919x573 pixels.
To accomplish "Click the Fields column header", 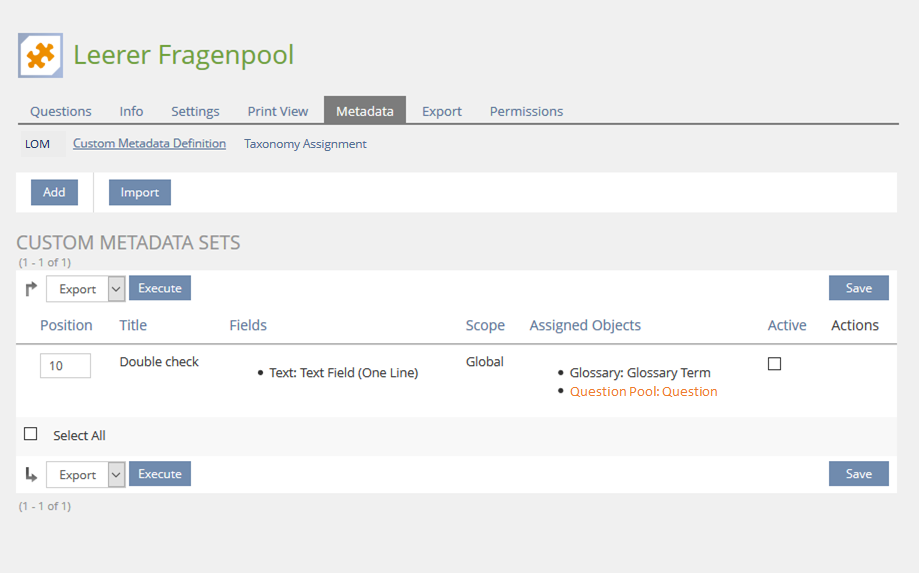I will [x=248, y=325].
